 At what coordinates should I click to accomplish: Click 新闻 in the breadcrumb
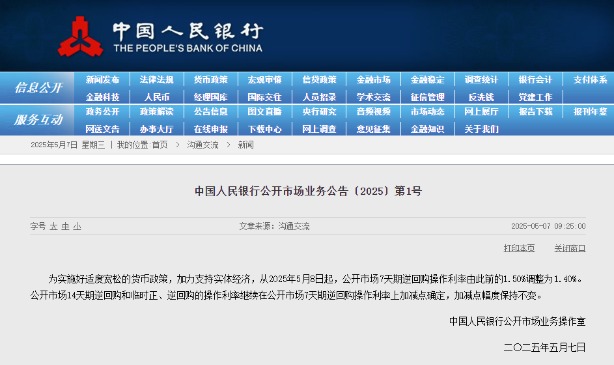point(246,145)
